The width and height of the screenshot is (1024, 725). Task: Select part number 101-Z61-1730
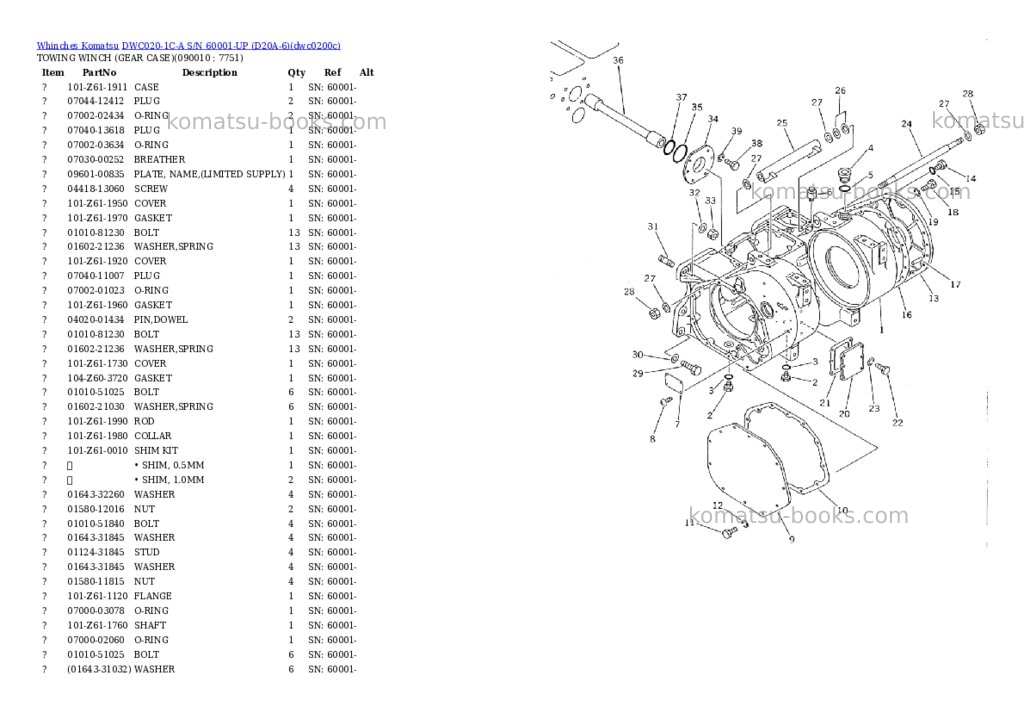pyautogui.click(x=97, y=364)
